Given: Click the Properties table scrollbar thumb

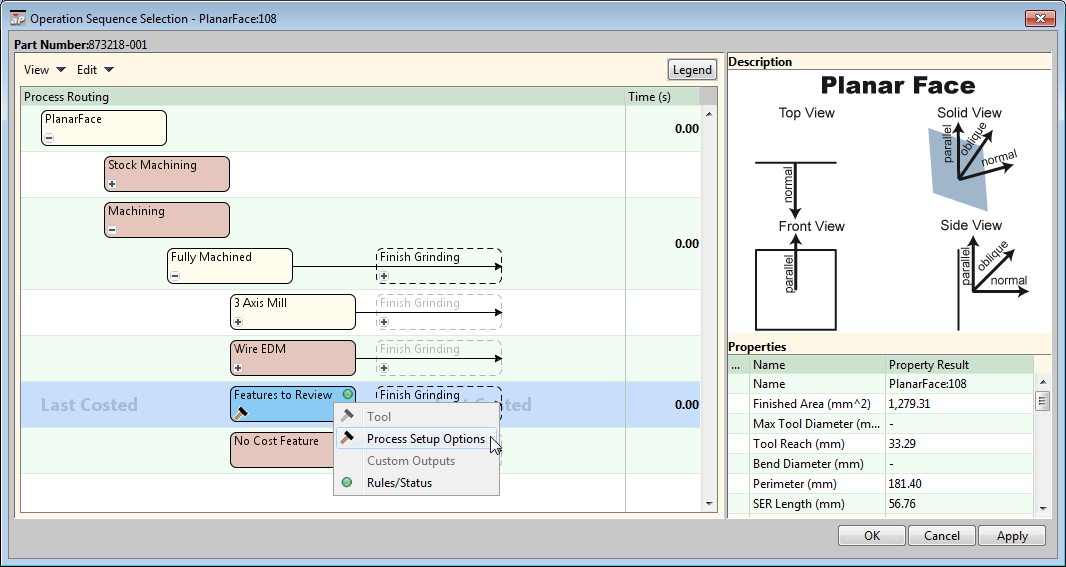Looking at the screenshot, I should click(x=1042, y=401).
